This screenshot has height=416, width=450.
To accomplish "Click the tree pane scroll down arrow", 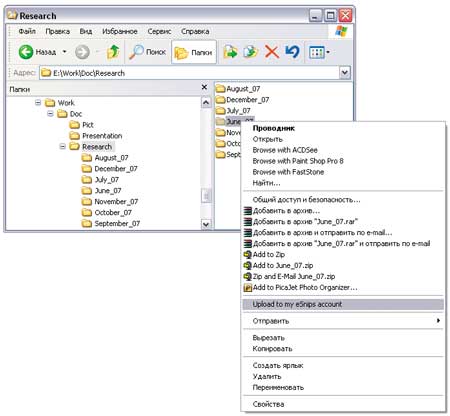I will coord(206,224).
